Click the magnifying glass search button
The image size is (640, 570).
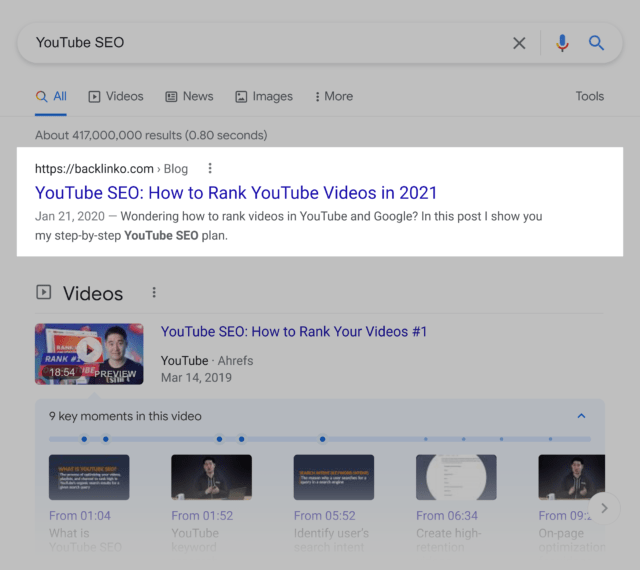point(597,43)
